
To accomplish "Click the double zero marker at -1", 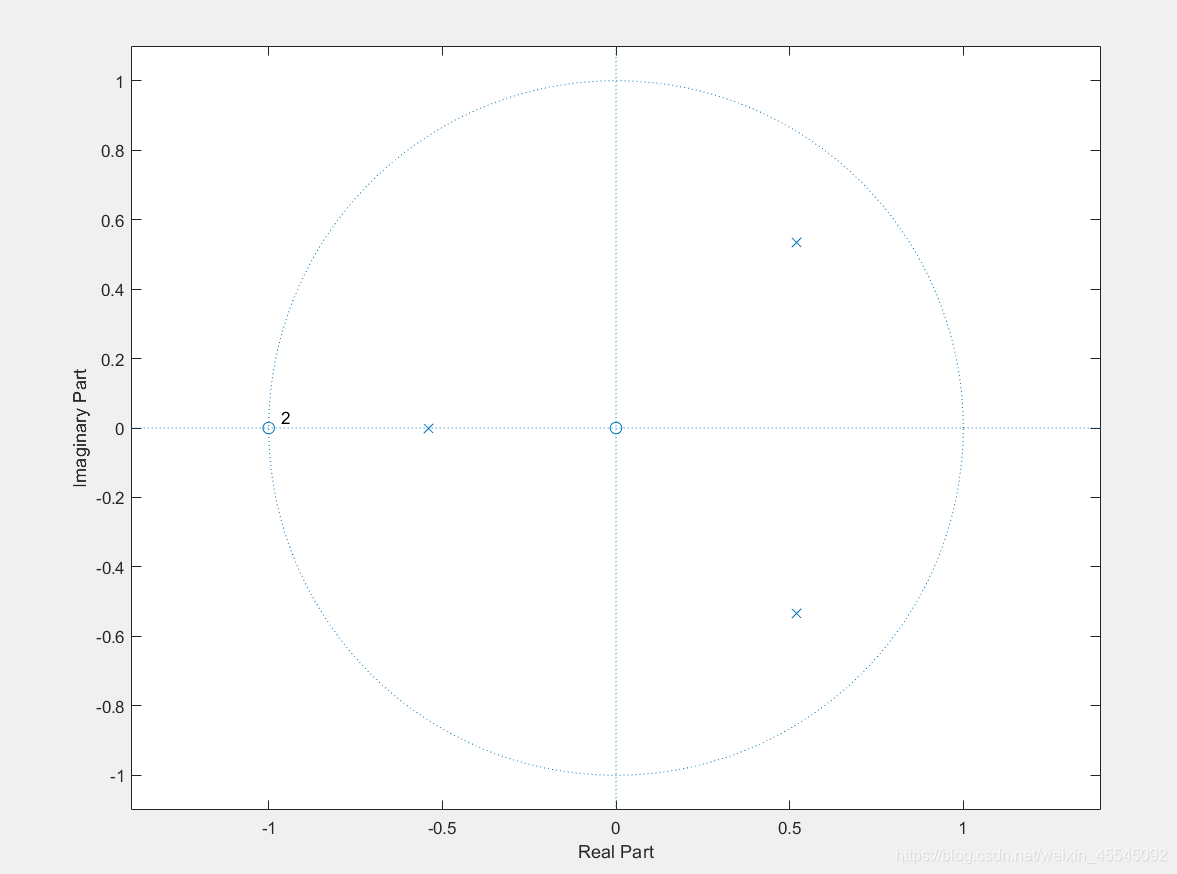I will [x=269, y=428].
